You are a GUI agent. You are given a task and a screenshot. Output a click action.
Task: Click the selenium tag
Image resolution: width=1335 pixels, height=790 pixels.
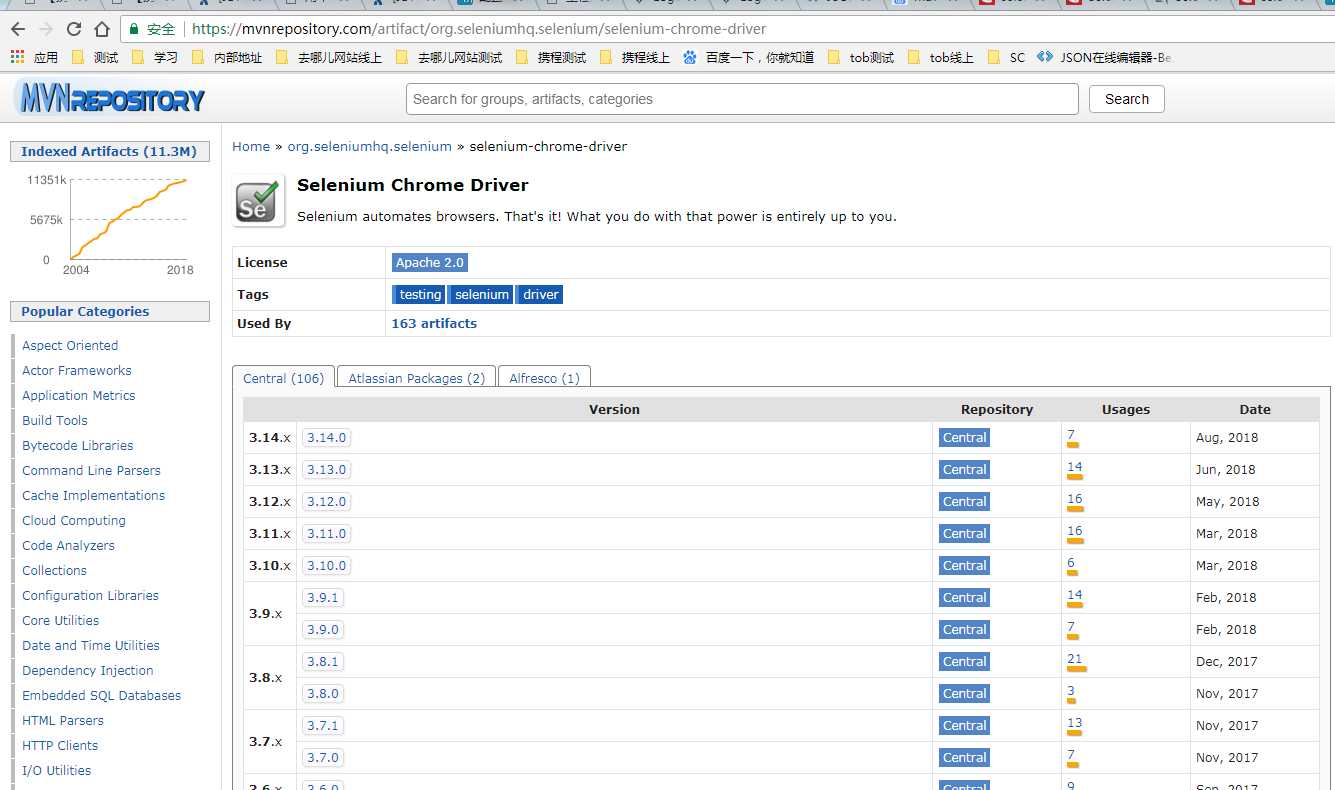[482, 294]
